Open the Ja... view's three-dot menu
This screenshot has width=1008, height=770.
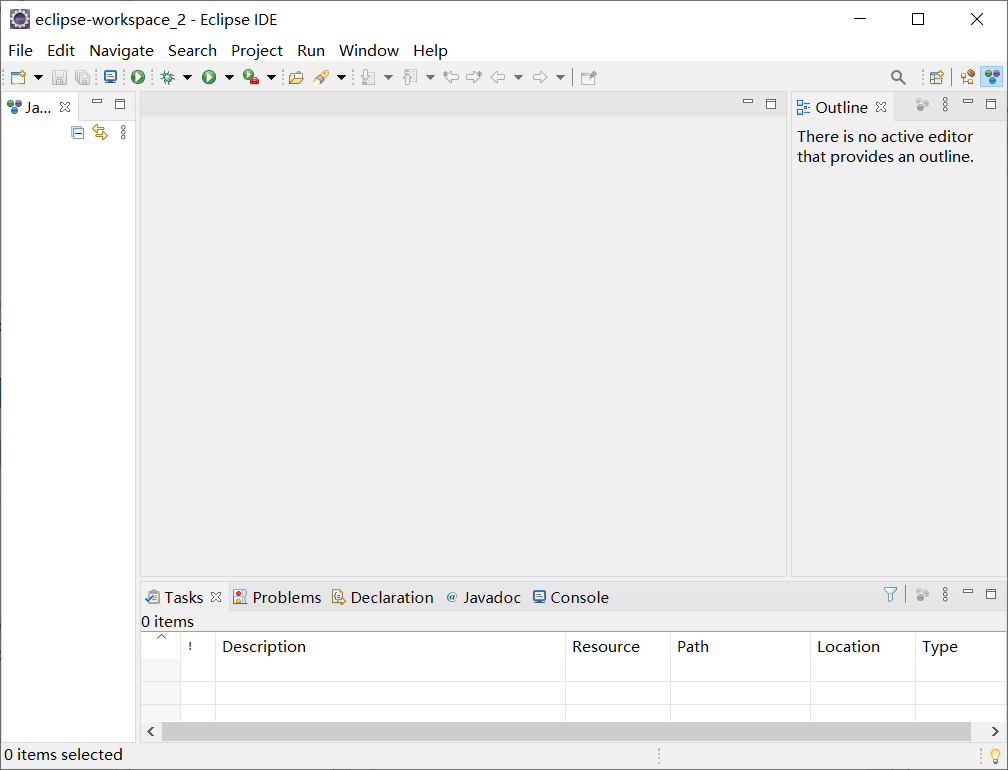click(x=123, y=132)
